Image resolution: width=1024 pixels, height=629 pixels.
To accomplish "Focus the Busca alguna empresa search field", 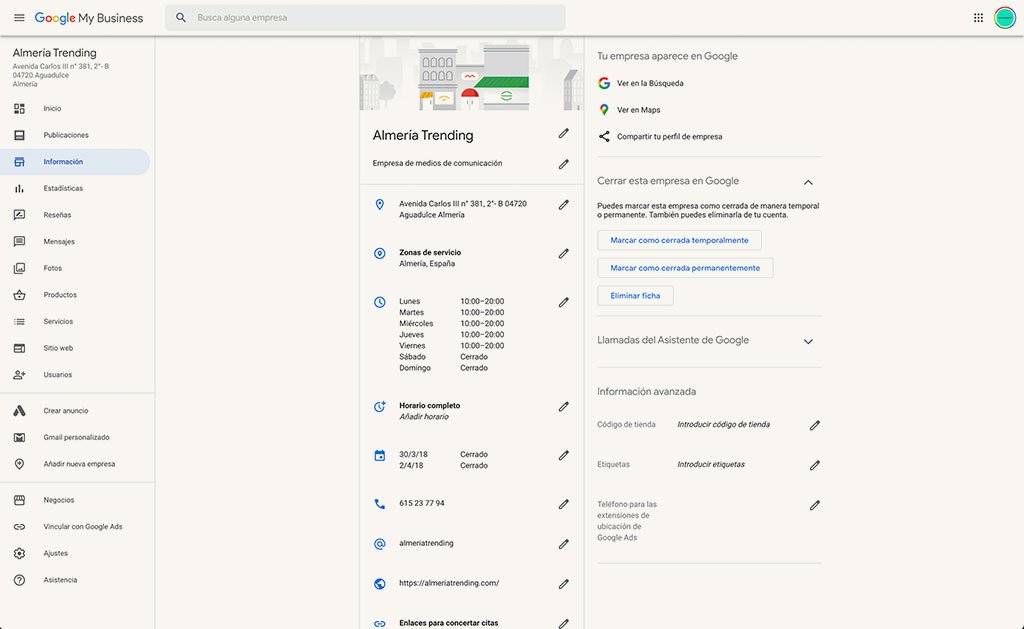I will tap(365, 18).
